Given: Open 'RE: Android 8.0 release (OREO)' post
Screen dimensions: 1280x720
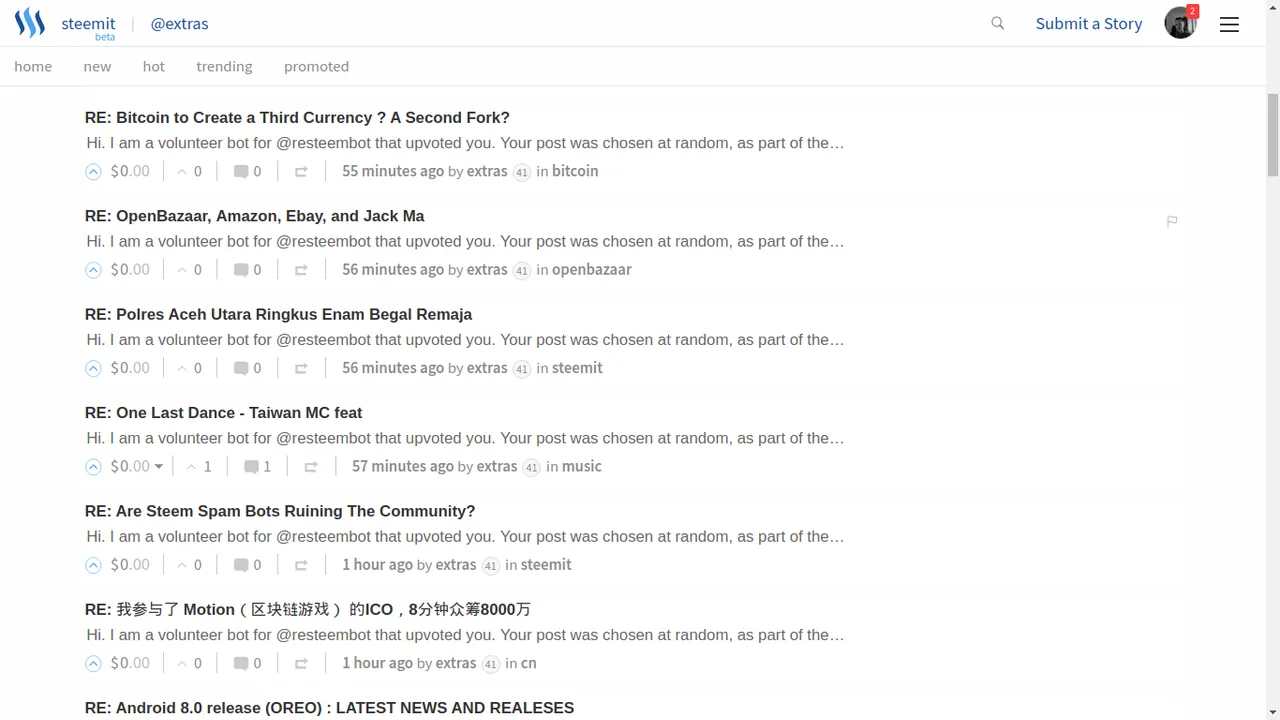Looking at the screenshot, I should [x=329, y=708].
